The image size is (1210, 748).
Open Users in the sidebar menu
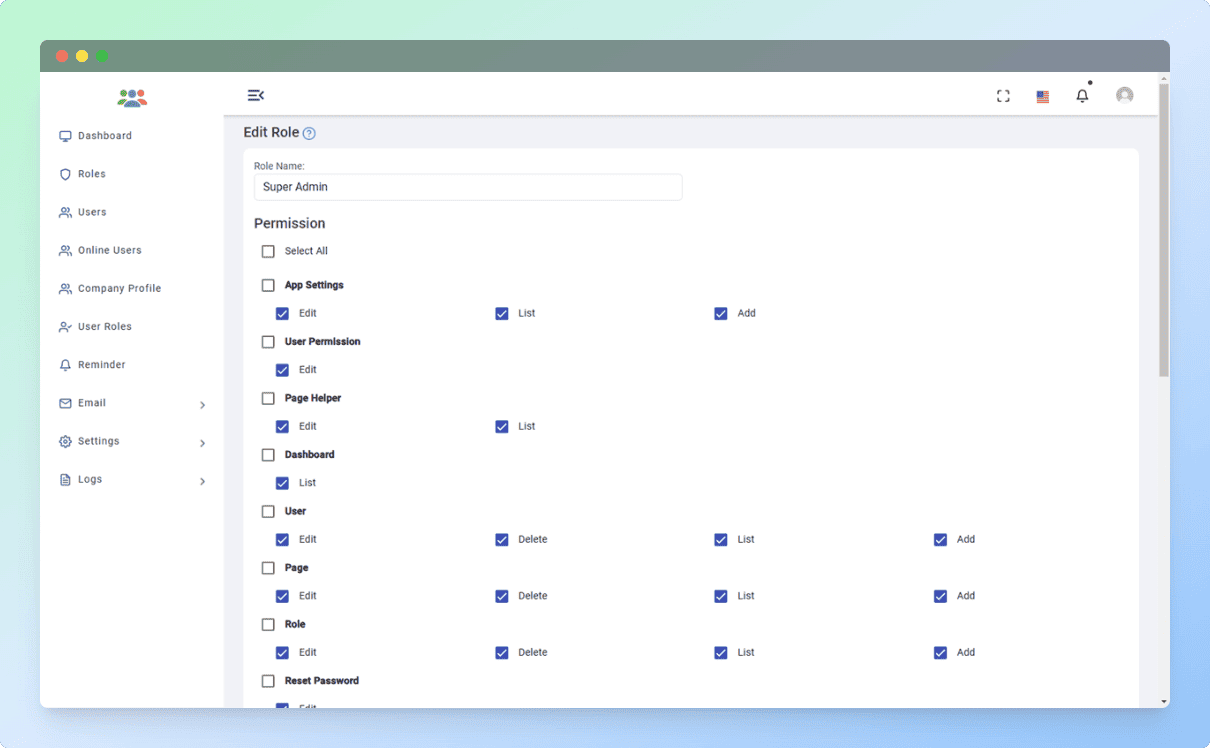coord(92,212)
